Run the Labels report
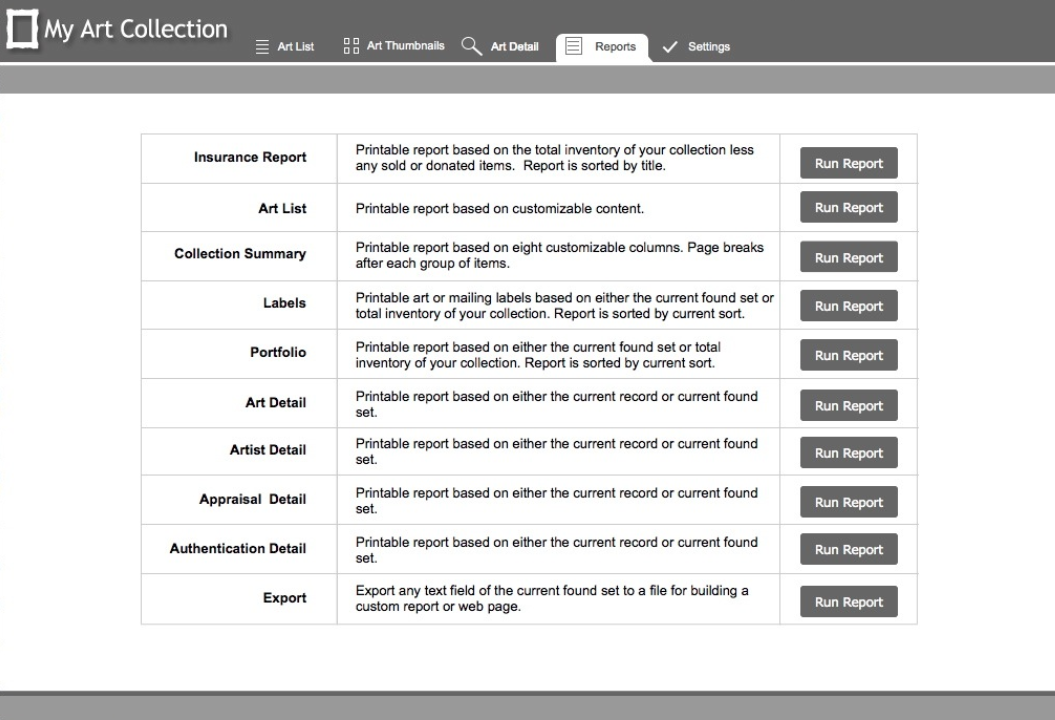The width and height of the screenshot is (1055, 720). pyautogui.click(x=848, y=305)
